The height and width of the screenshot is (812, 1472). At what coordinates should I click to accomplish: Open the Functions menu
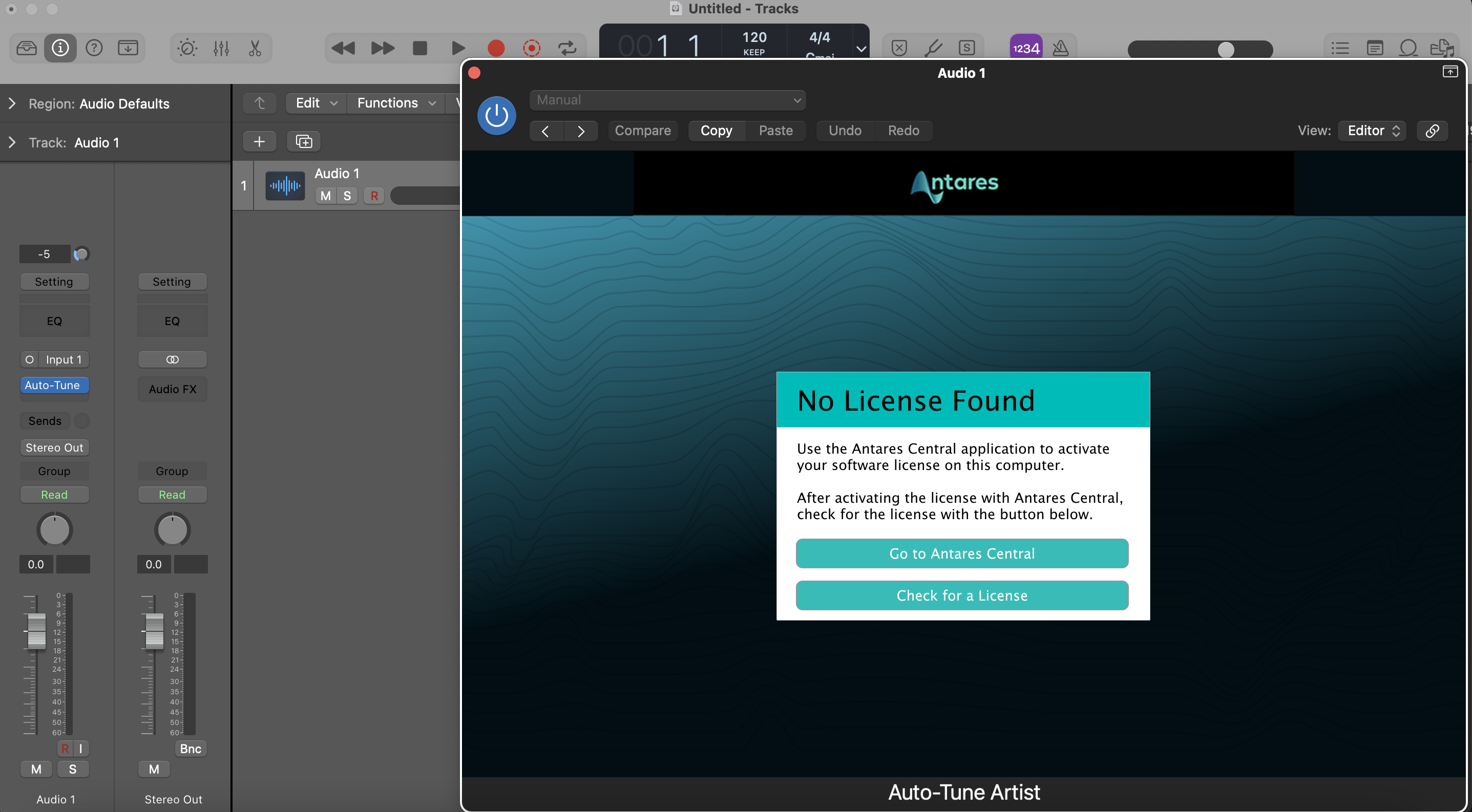point(396,103)
